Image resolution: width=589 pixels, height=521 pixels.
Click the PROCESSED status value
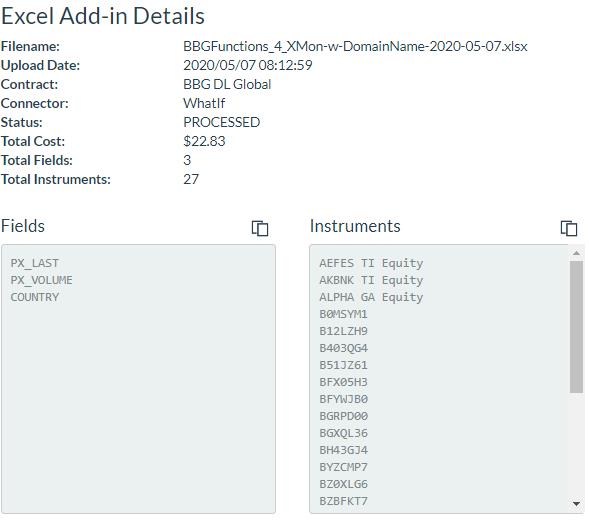[x=222, y=122]
